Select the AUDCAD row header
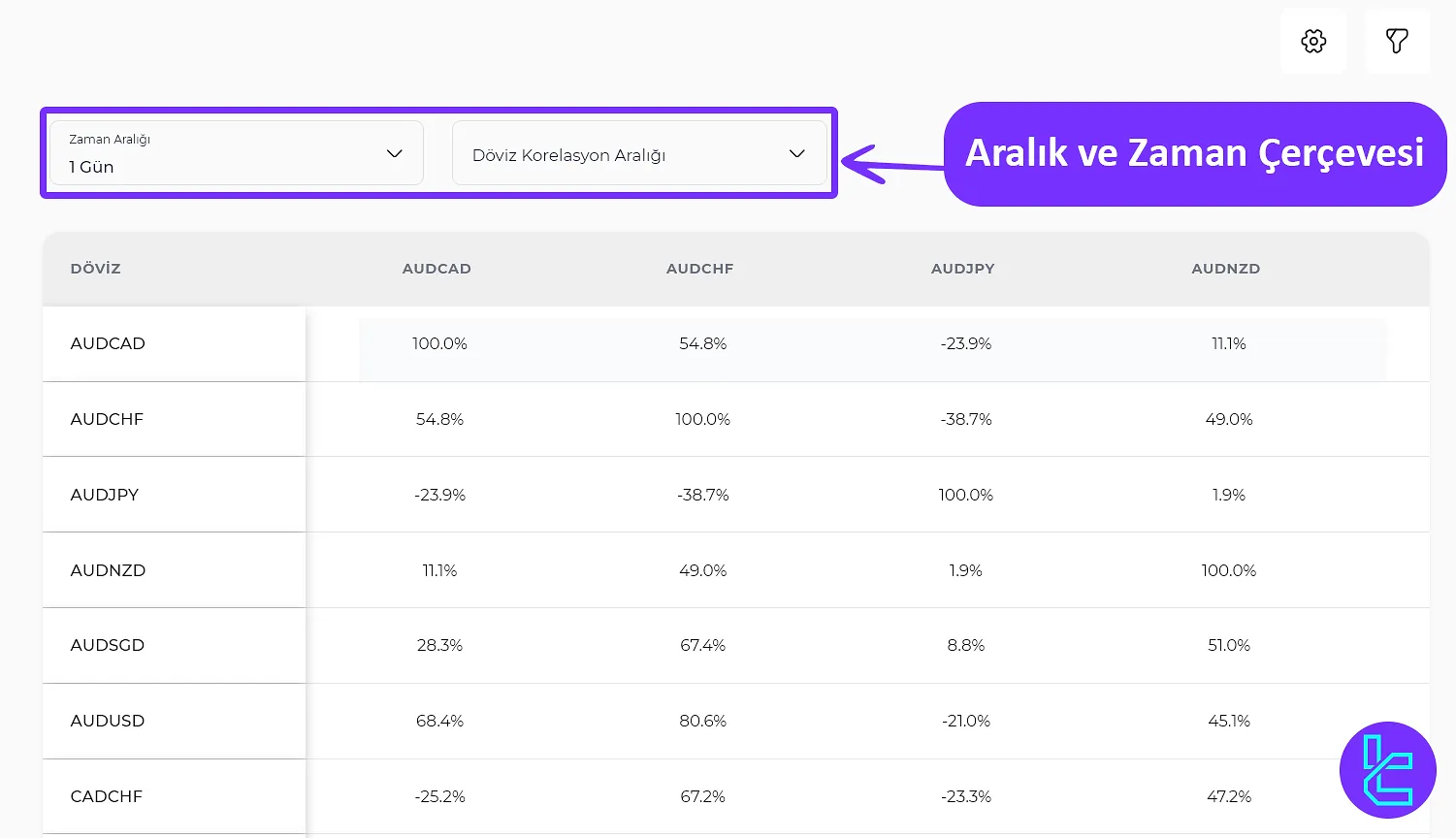Viewport: 1456px width, 838px height. (x=108, y=343)
